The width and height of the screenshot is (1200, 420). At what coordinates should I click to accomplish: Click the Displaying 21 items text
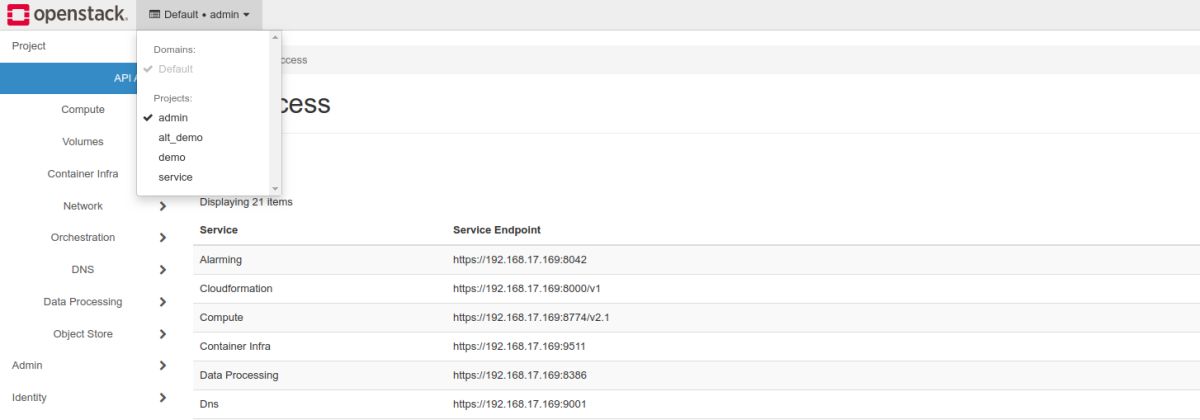[x=246, y=202]
